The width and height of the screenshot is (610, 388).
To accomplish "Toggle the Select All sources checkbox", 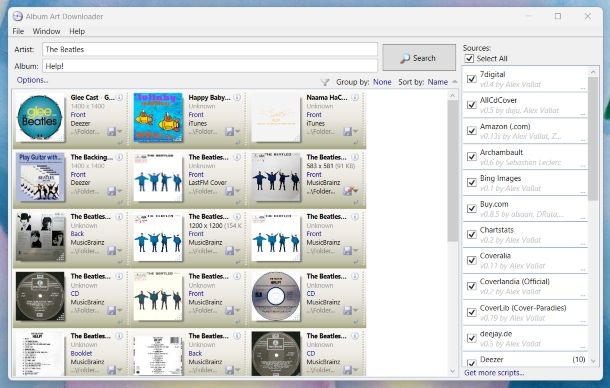I will tap(470, 59).
